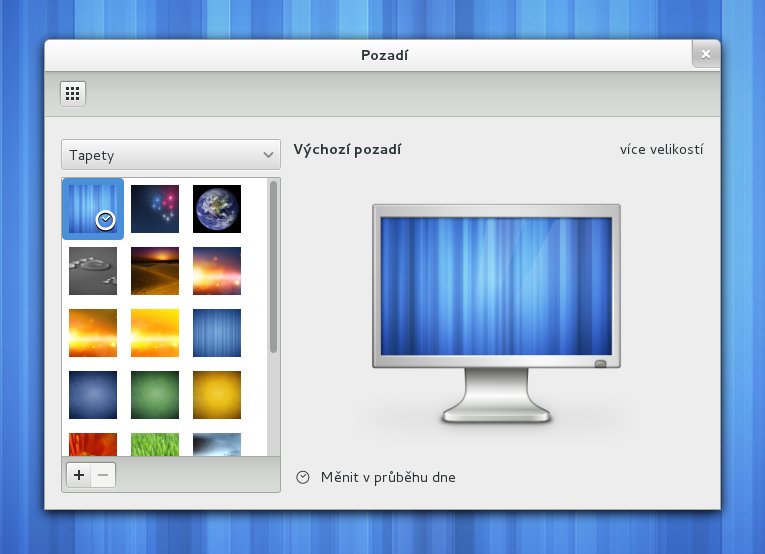Select the red-orange flower wallpaper thumbnail
This screenshot has height=554, width=765.
coord(93,445)
